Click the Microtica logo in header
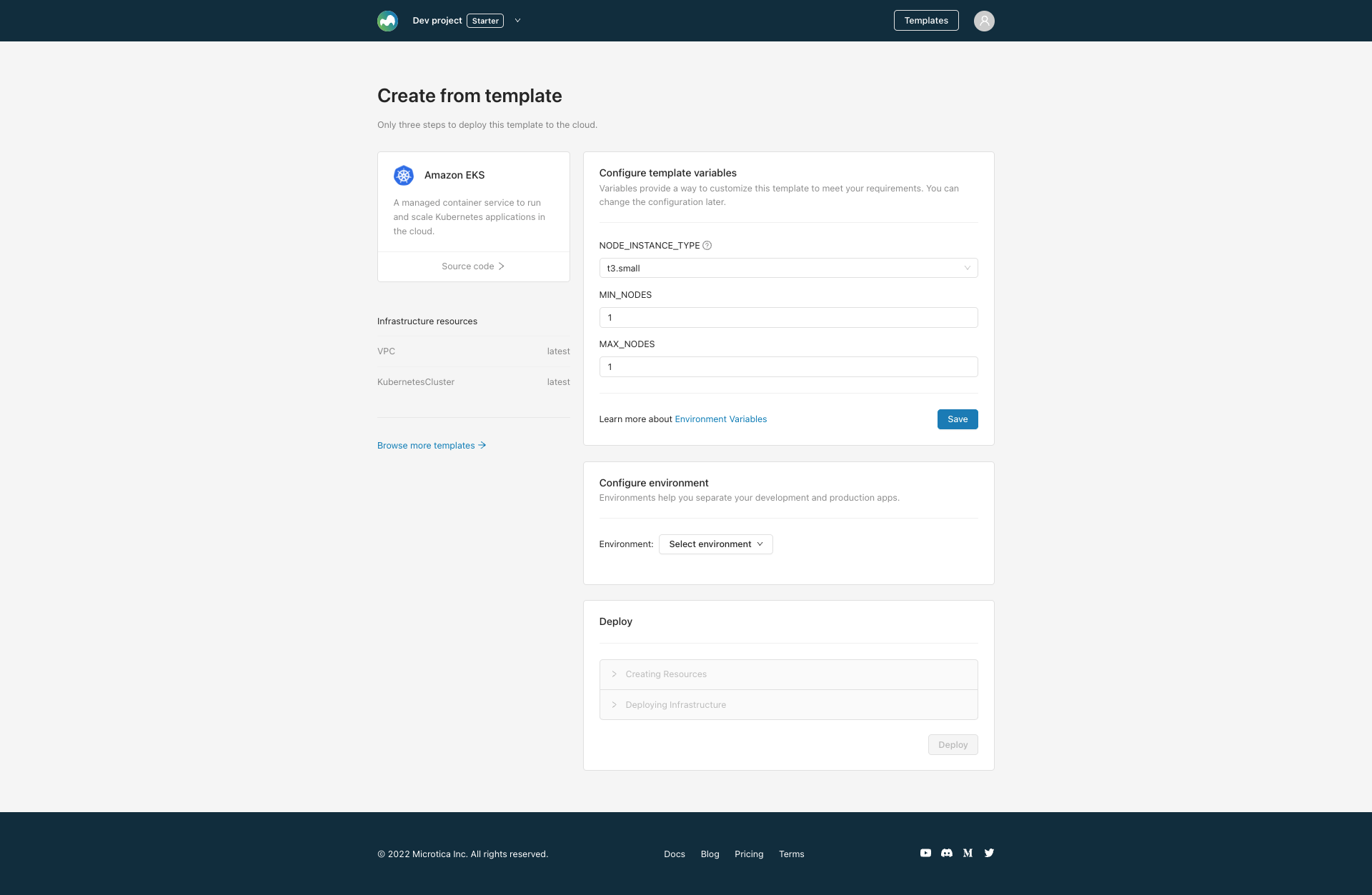The height and width of the screenshot is (895, 1372). click(387, 21)
